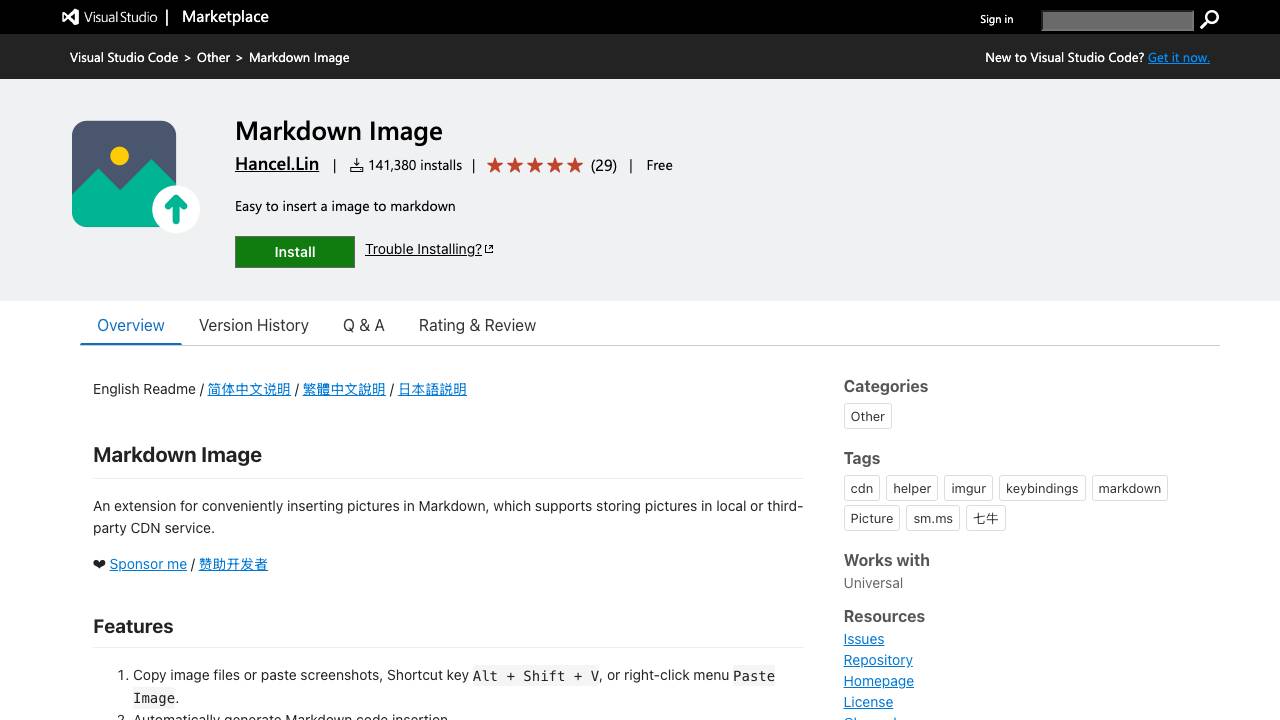This screenshot has height=720, width=1280.
Task: Click Sign in
Action: click(996, 19)
